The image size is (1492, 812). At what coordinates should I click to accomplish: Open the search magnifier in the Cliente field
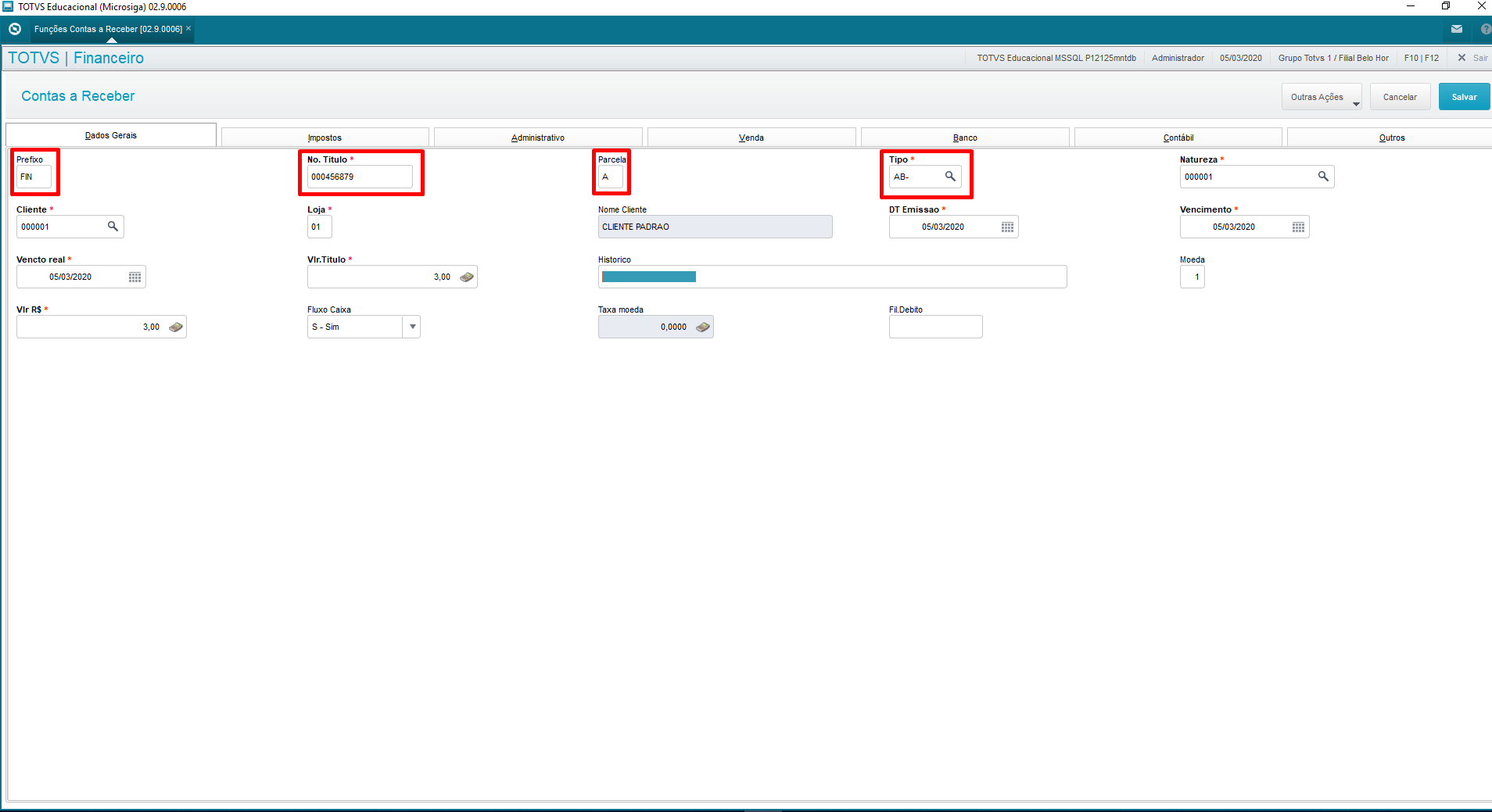[x=113, y=227]
